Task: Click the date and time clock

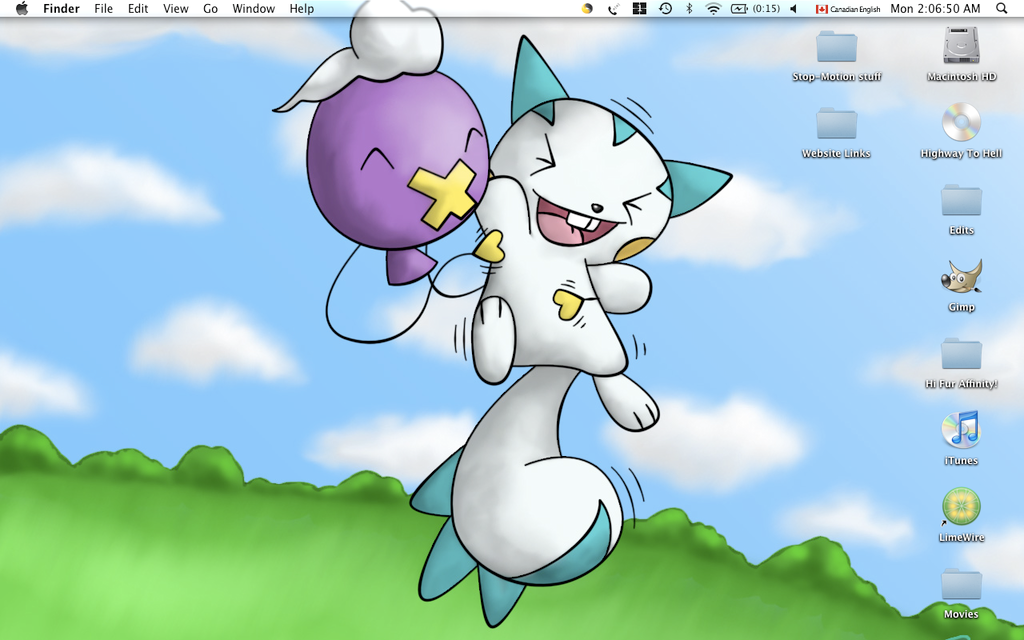Action: click(935, 9)
